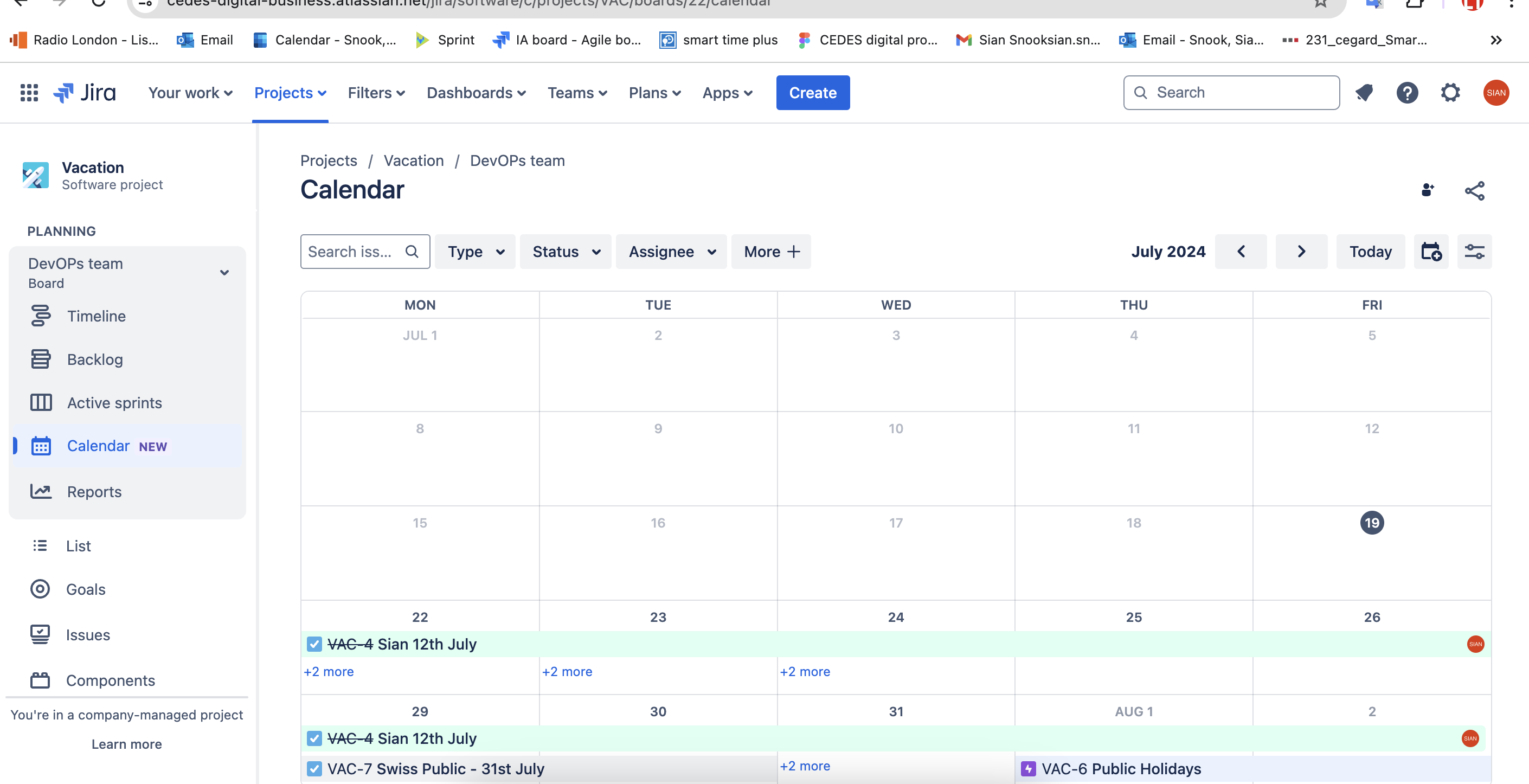Click the Jira logo
This screenshot has height=784, width=1529.
tap(85, 93)
